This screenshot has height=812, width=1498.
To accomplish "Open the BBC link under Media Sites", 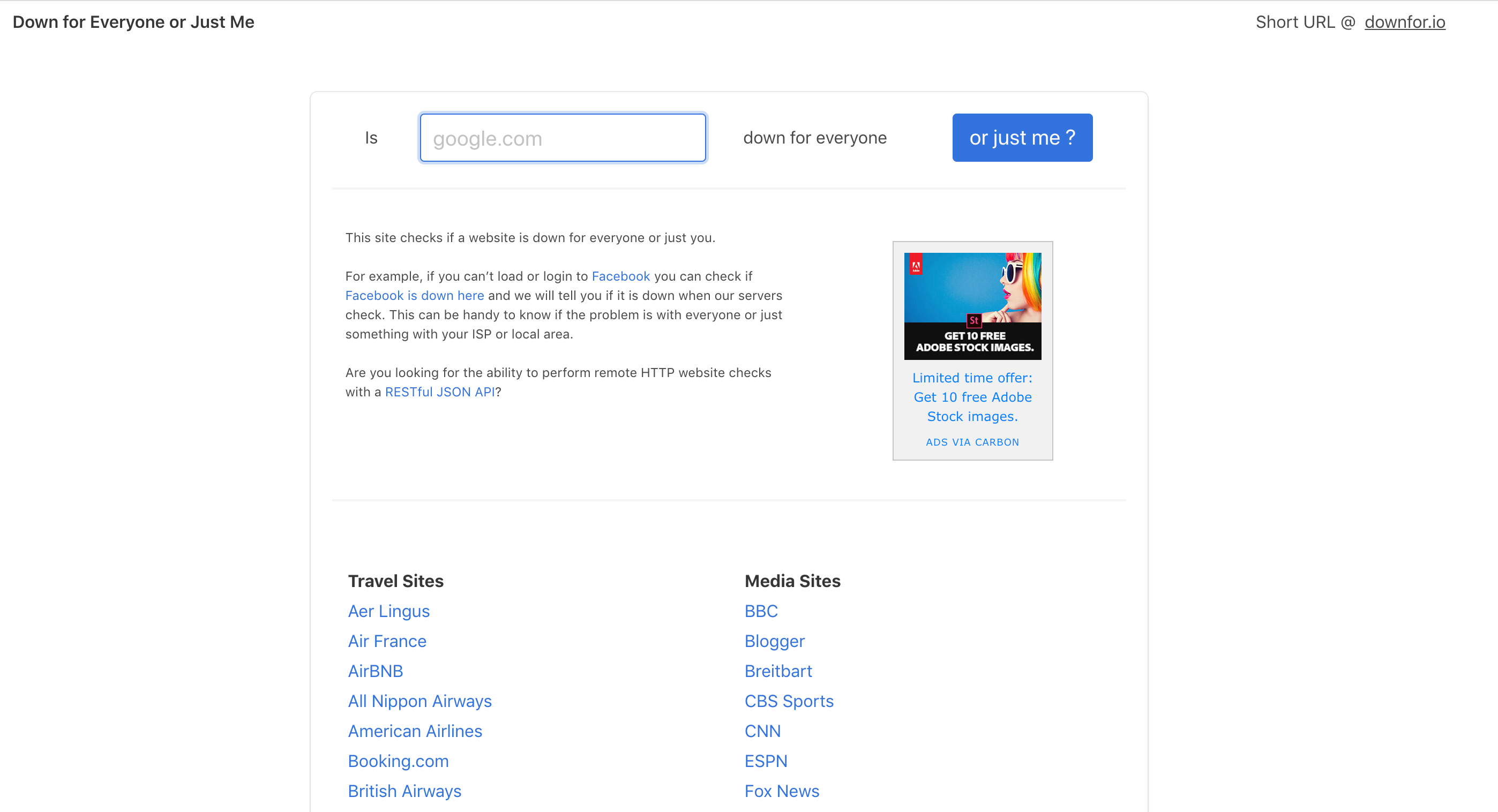I will point(761,612).
